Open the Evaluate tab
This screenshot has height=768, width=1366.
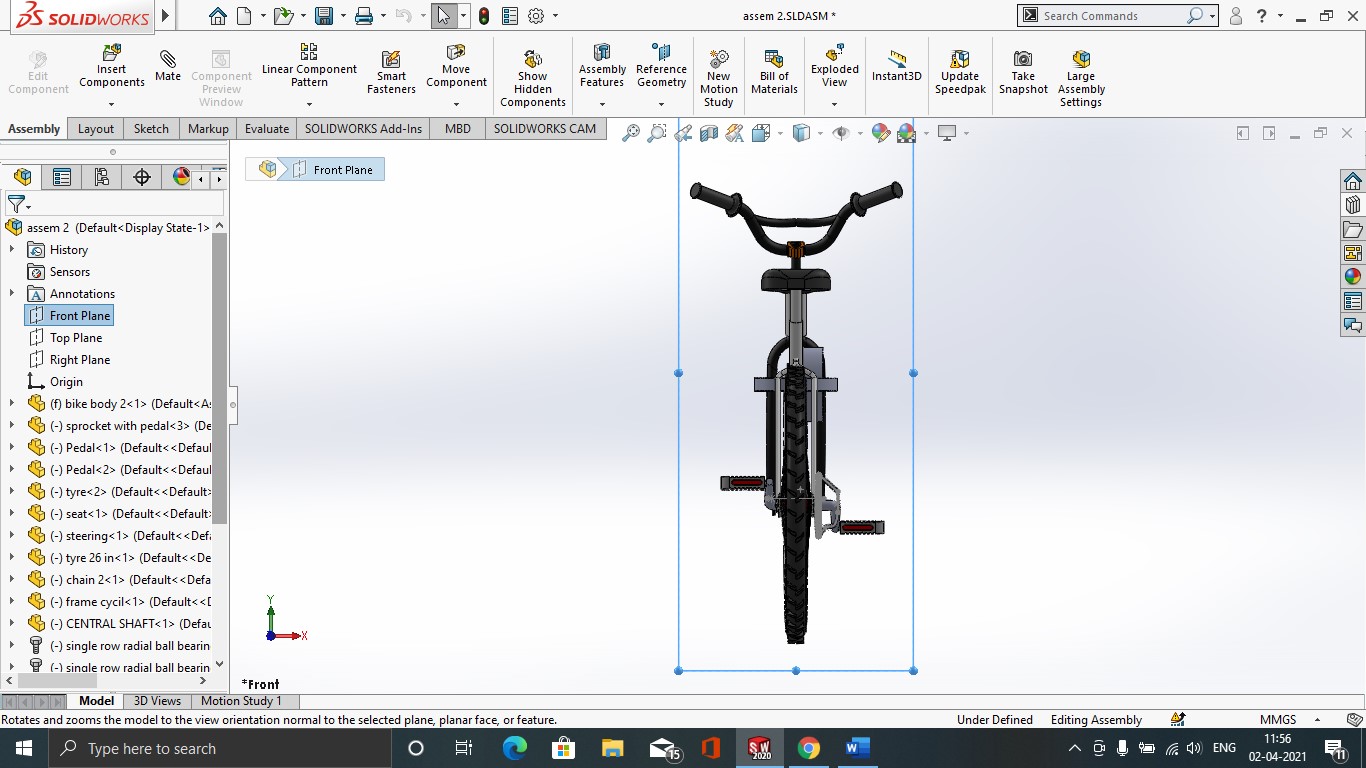tap(267, 129)
